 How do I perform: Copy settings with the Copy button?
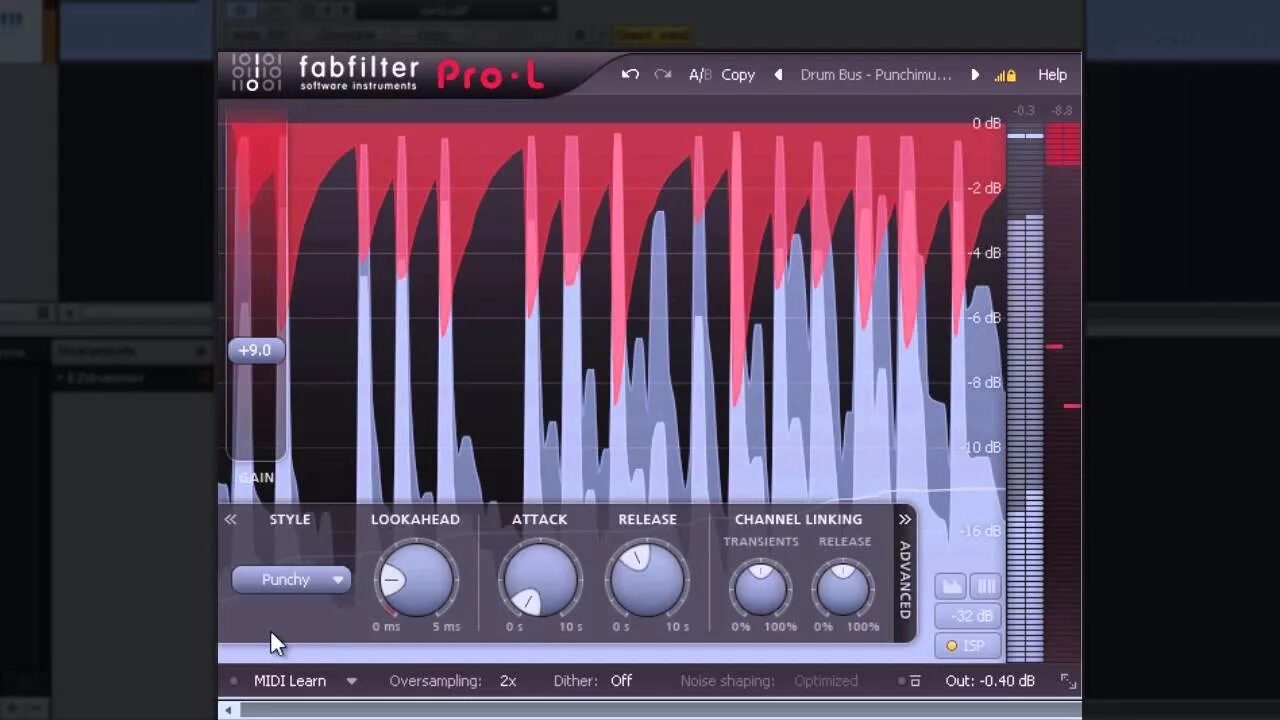coord(738,75)
